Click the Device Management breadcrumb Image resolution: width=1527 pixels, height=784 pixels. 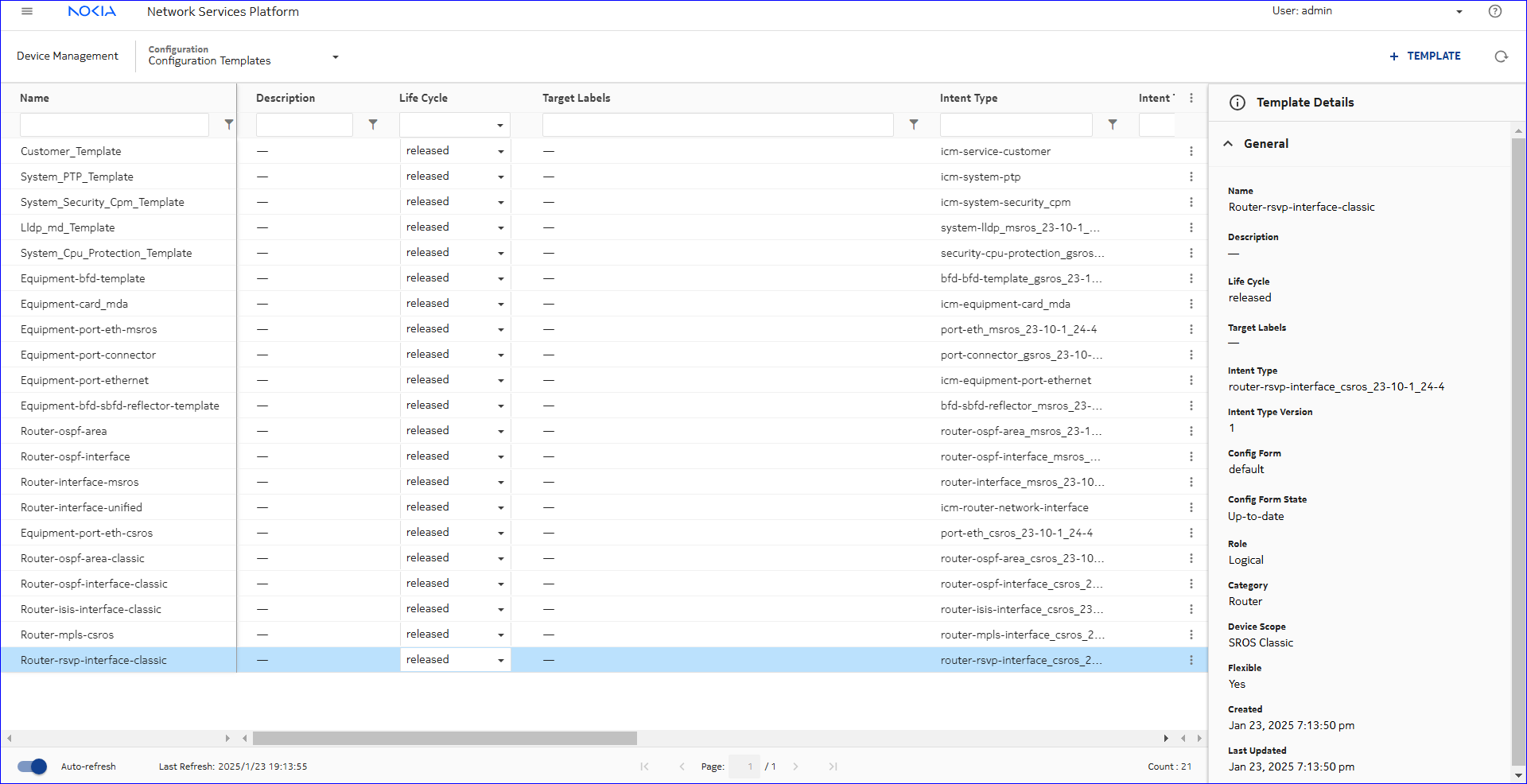[x=68, y=56]
